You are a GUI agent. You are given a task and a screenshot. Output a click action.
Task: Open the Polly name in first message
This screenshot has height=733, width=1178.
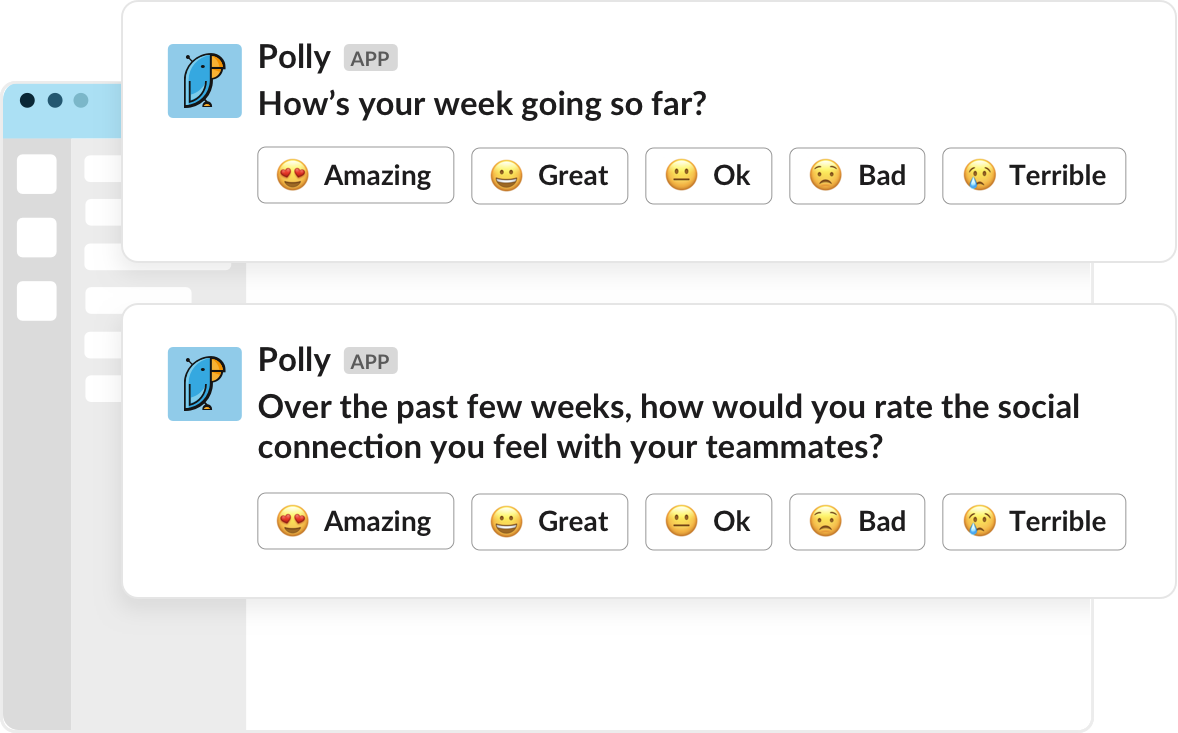point(294,58)
